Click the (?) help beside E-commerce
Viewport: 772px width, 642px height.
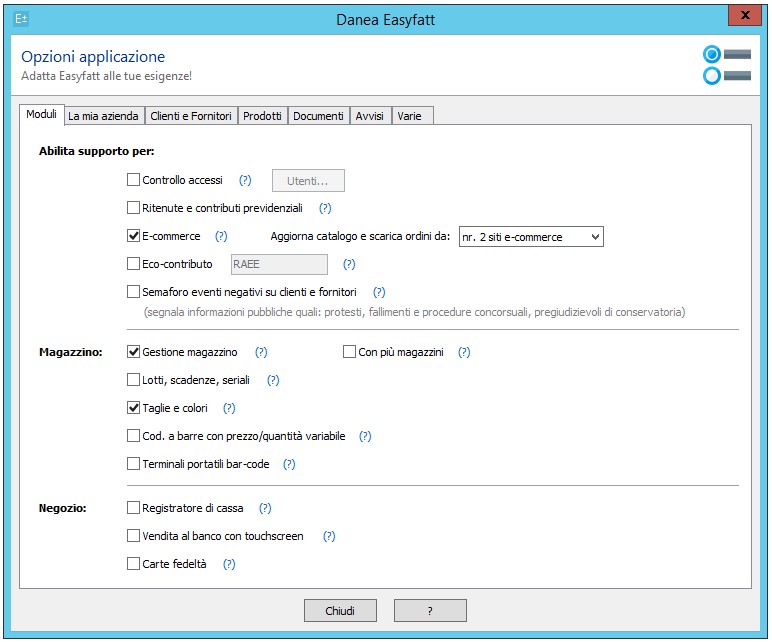[x=222, y=237]
